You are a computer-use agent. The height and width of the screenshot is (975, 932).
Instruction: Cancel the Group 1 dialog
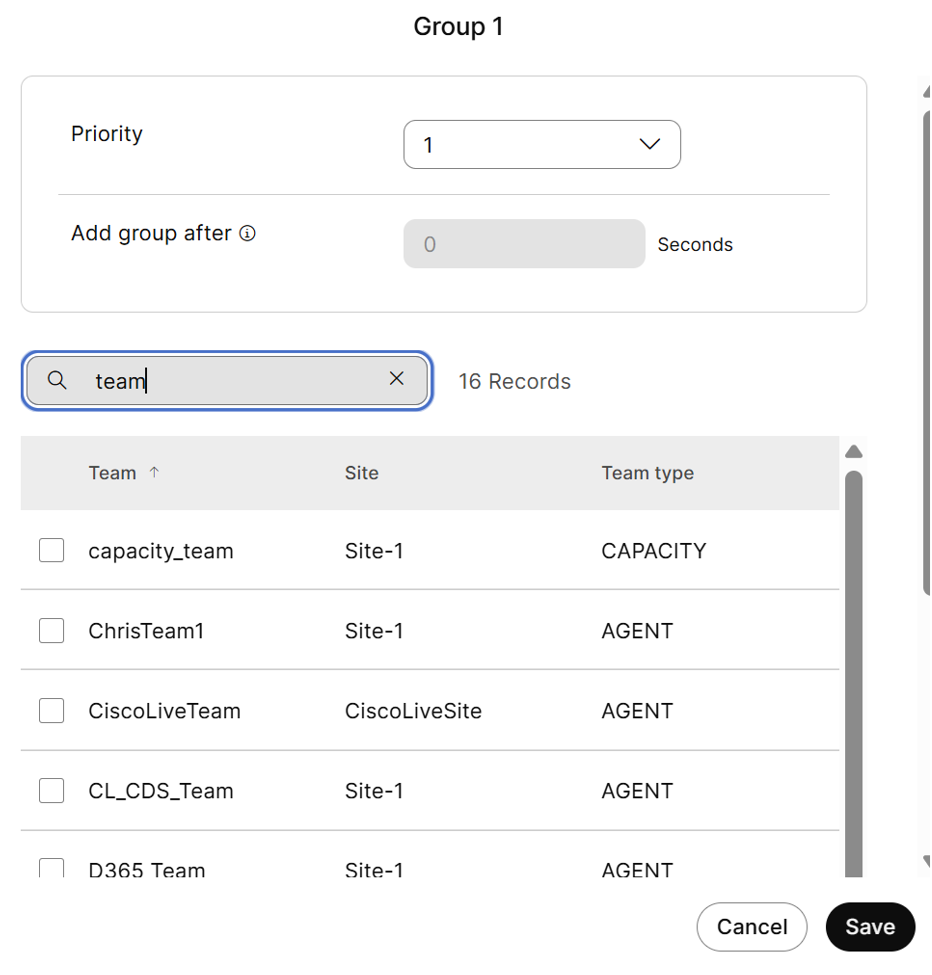pyautogui.click(x=751, y=927)
